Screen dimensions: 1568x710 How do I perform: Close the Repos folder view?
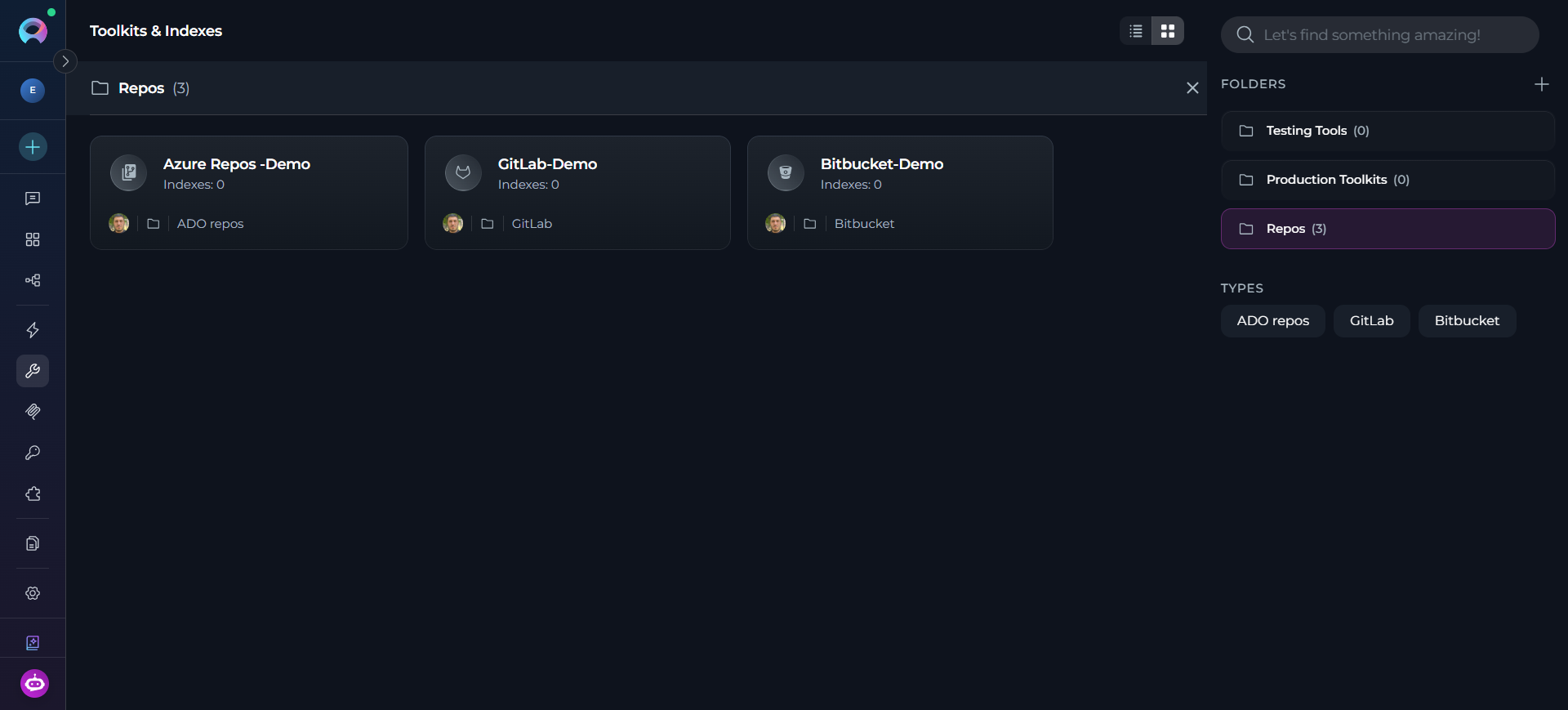pyautogui.click(x=1192, y=88)
